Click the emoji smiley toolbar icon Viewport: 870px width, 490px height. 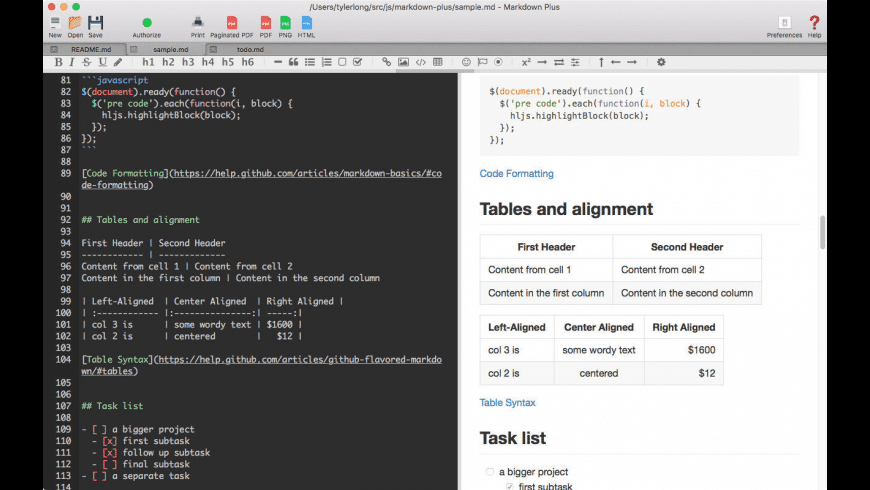(x=466, y=62)
